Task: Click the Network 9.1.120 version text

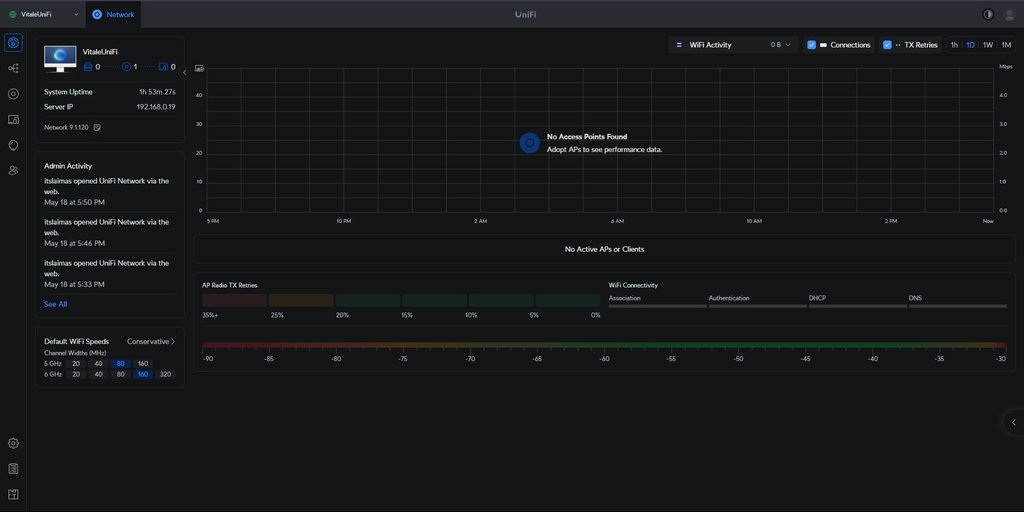Action: (x=66, y=127)
